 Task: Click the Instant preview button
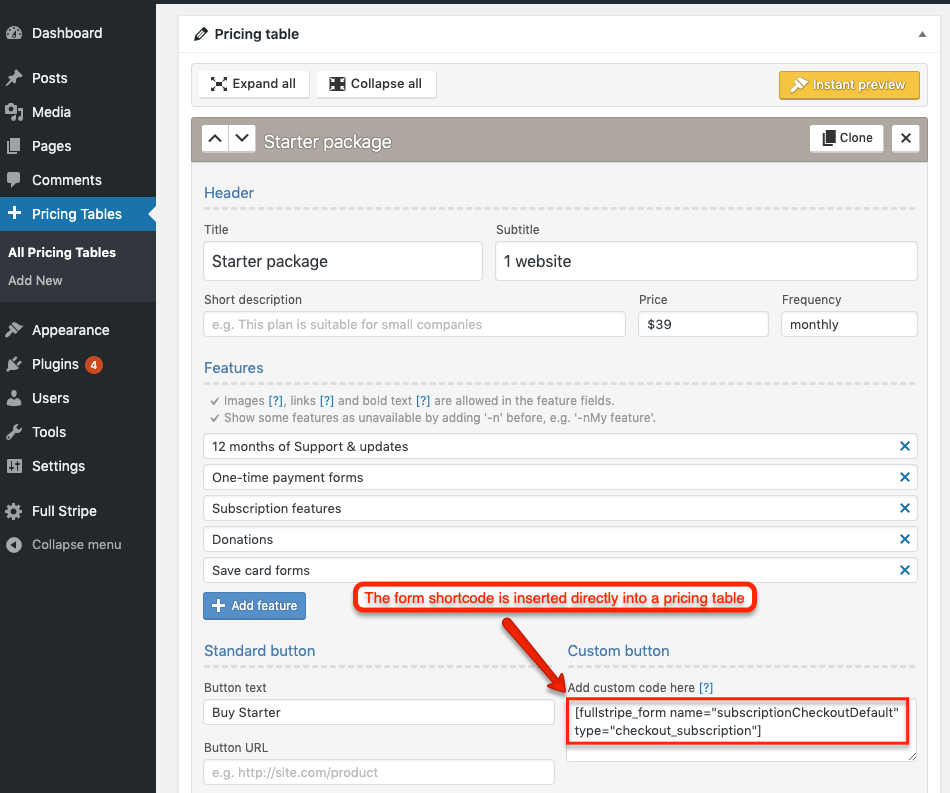(x=849, y=85)
